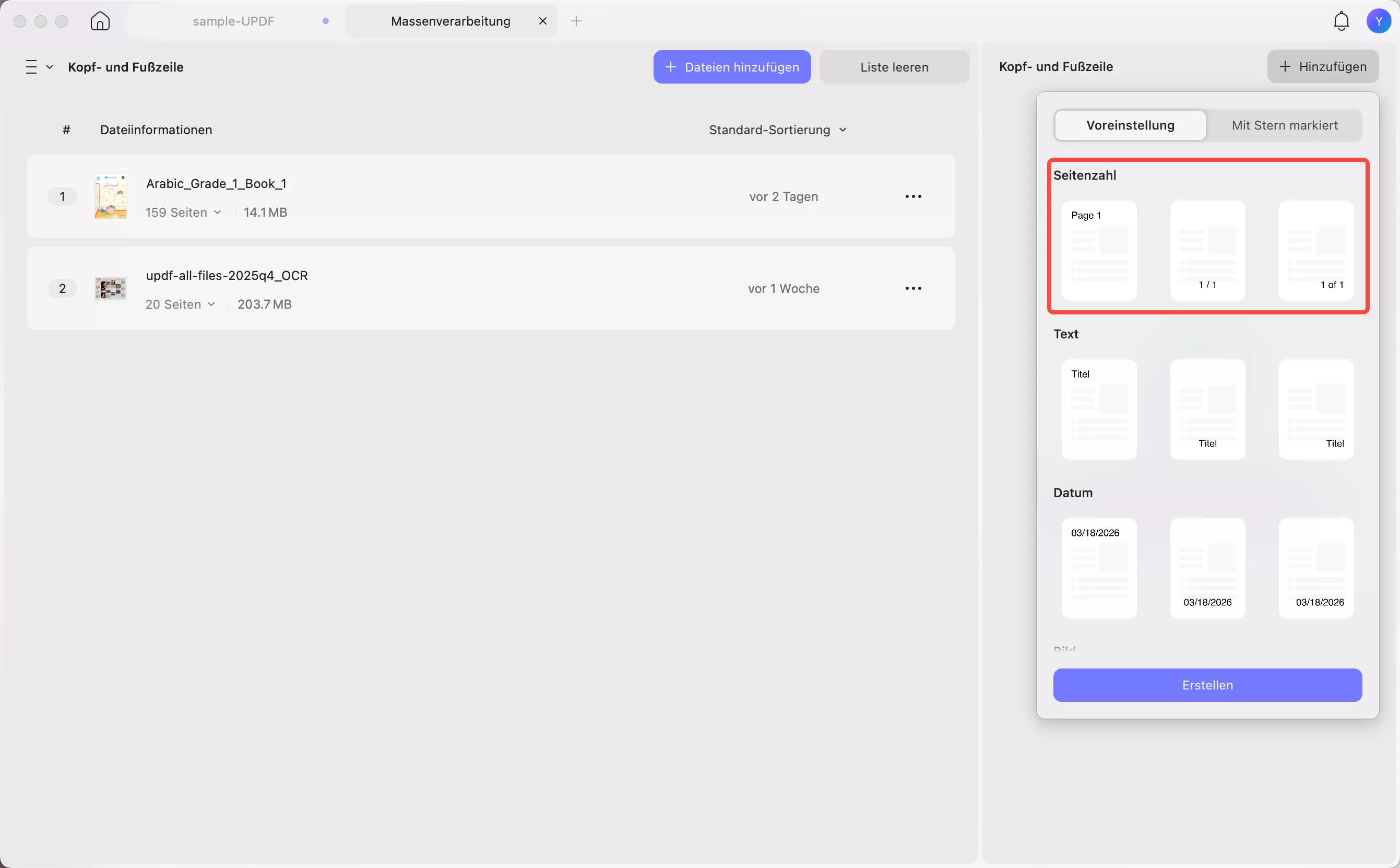Close the Massenverarbeitung tab
Image resolution: width=1400 pixels, height=868 pixels.
point(542,21)
